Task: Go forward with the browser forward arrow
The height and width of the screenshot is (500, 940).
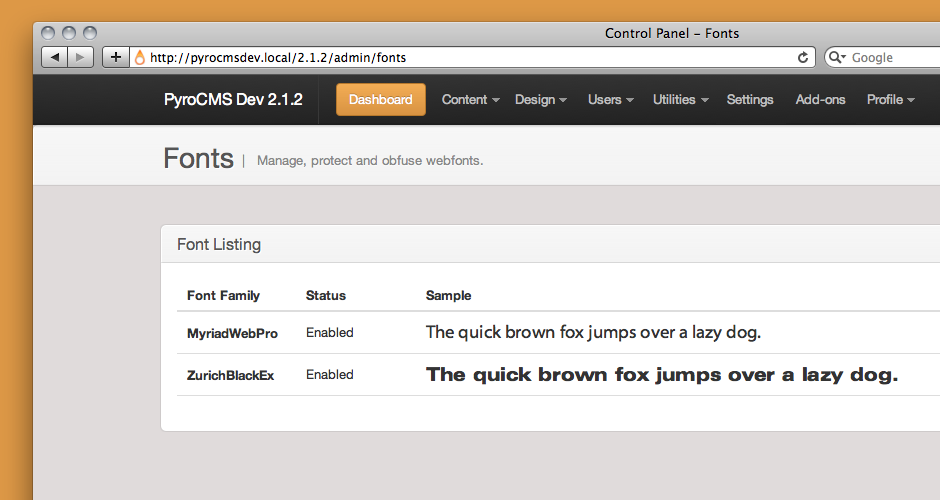Action: click(80, 58)
